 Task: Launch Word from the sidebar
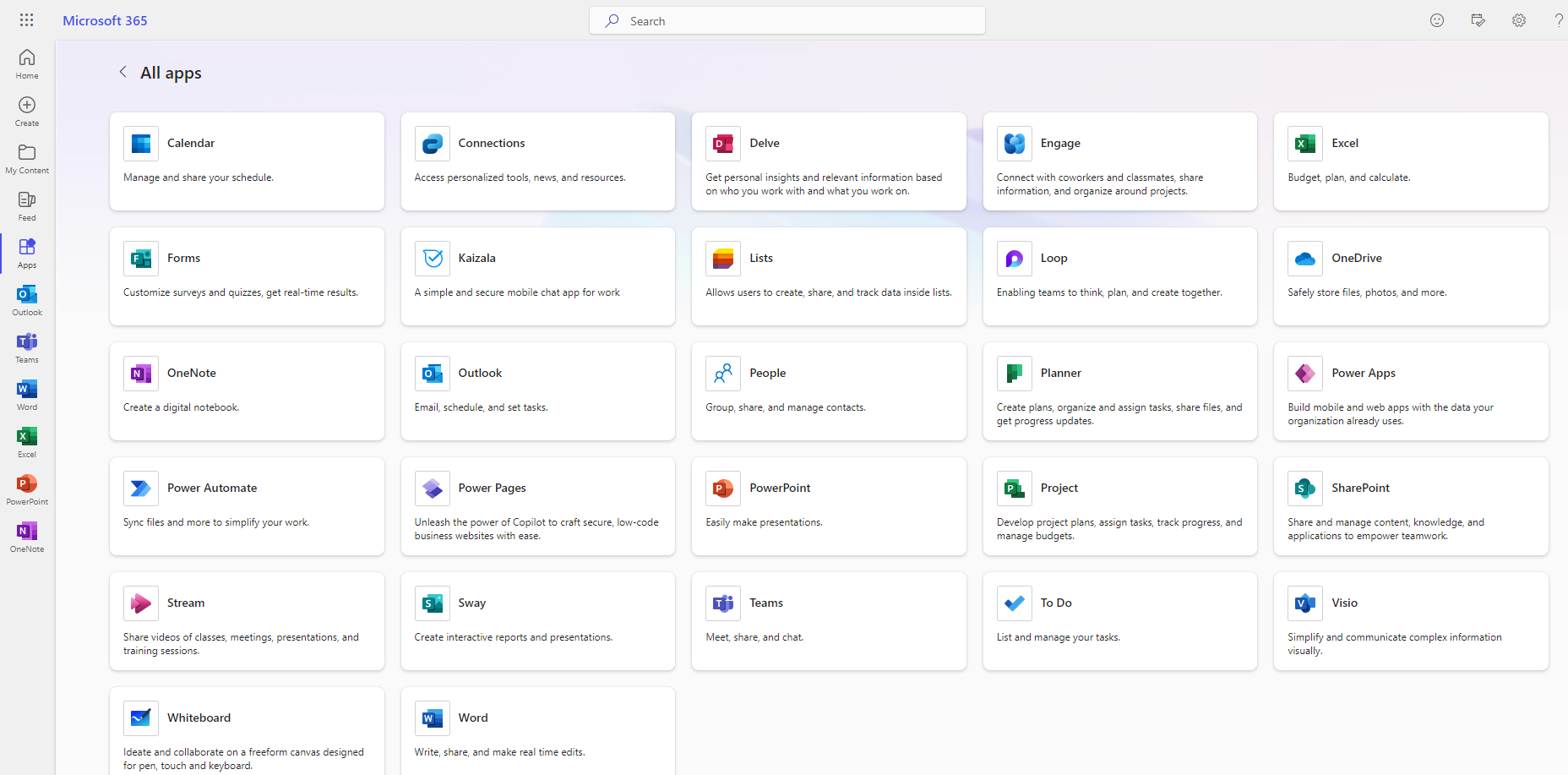tap(27, 396)
